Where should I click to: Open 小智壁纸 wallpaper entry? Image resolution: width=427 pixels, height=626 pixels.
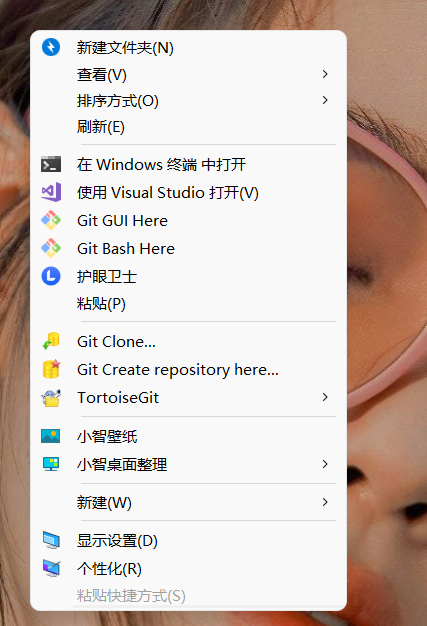click(x=188, y=436)
